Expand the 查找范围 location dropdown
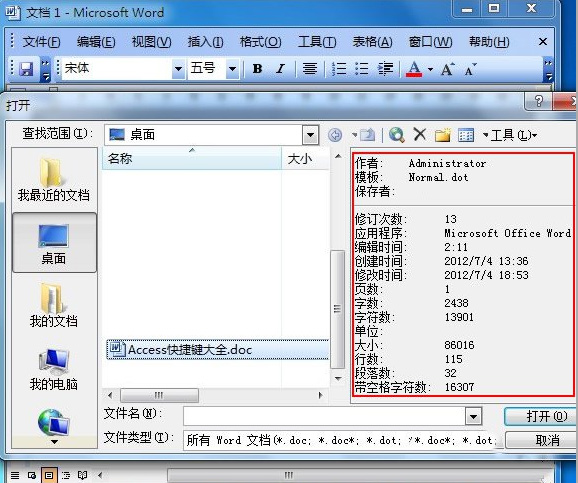This screenshot has height=483, width=578. coord(310,135)
